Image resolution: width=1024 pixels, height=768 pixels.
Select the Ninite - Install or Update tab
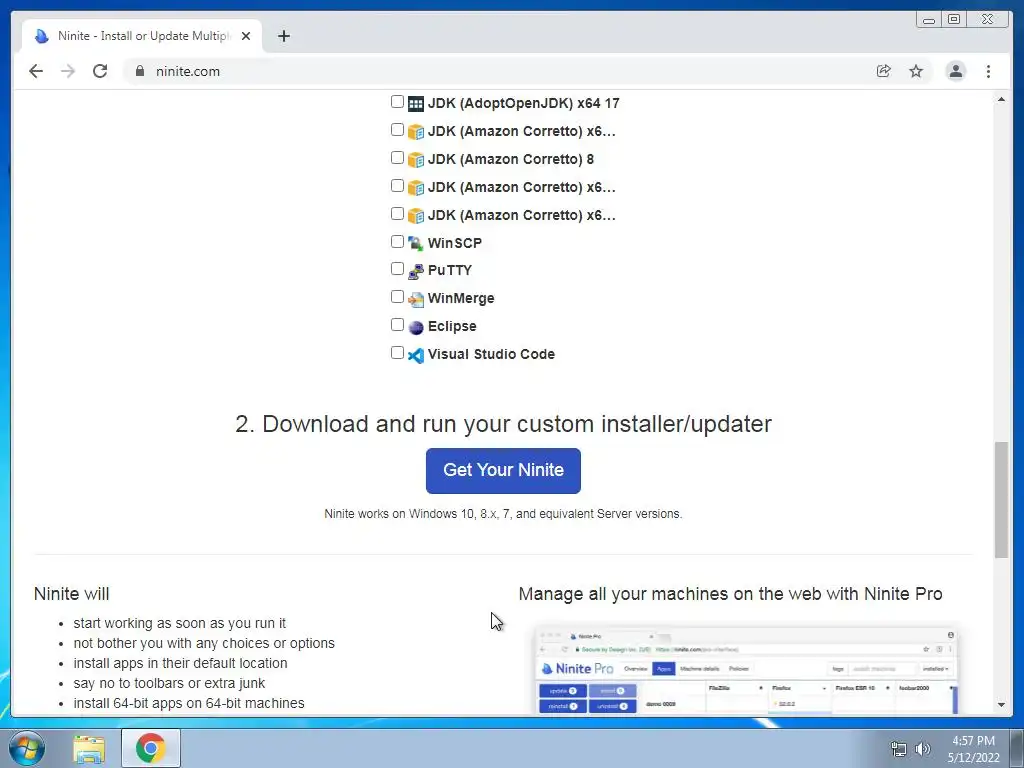[x=142, y=36]
